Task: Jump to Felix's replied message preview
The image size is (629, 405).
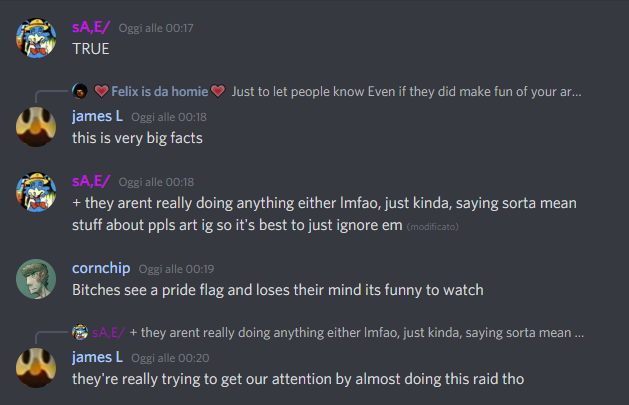Action: point(406,91)
